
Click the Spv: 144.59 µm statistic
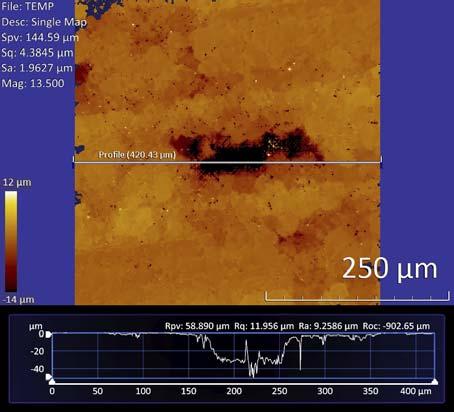(x=40, y=37)
